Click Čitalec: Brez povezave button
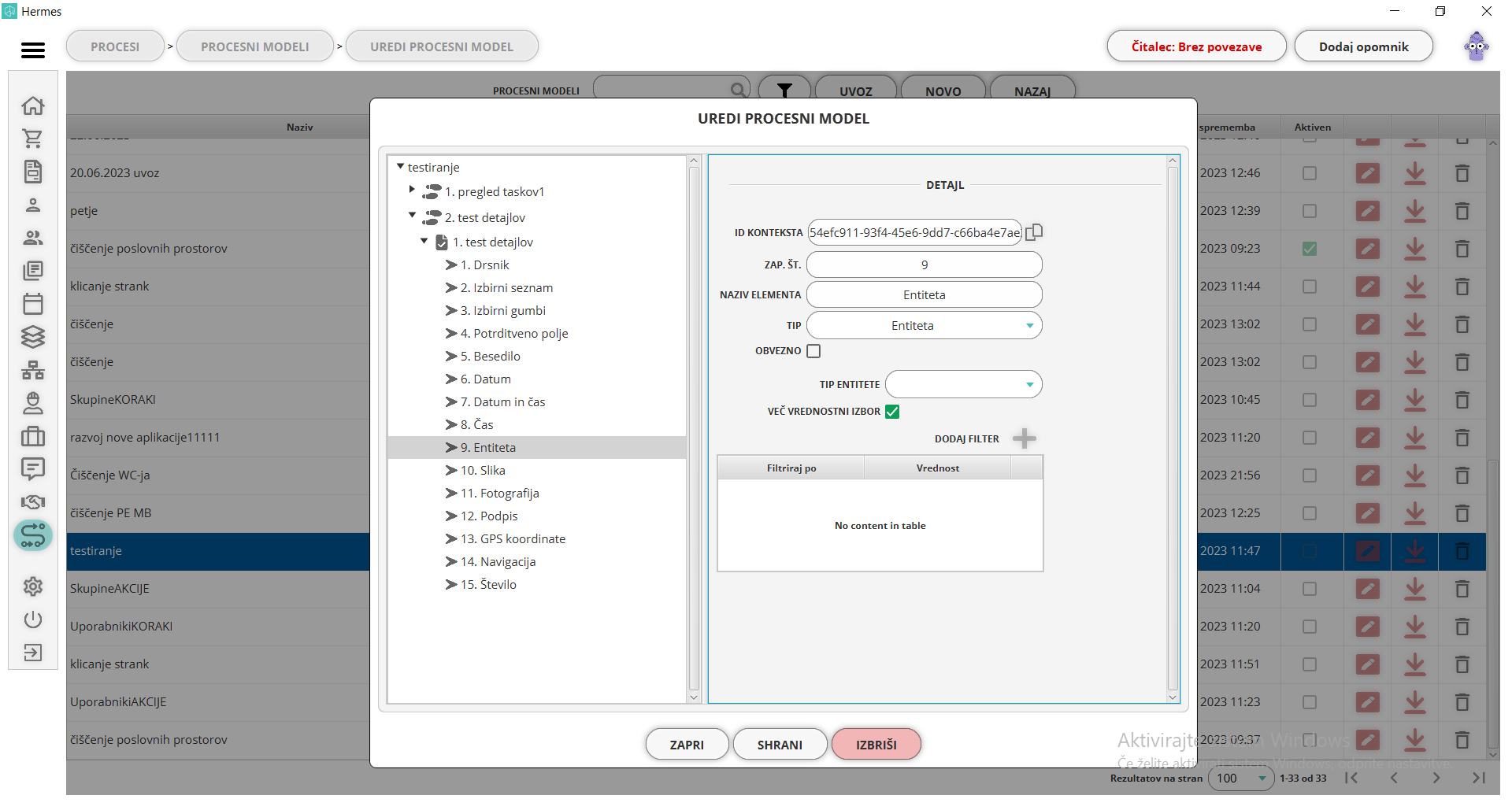This screenshot has height=810, width=1512. tap(1196, 46)
